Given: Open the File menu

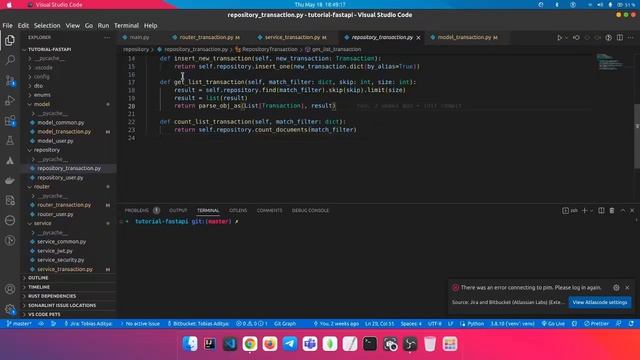Looking at the screenshot, I should point(7,25).
